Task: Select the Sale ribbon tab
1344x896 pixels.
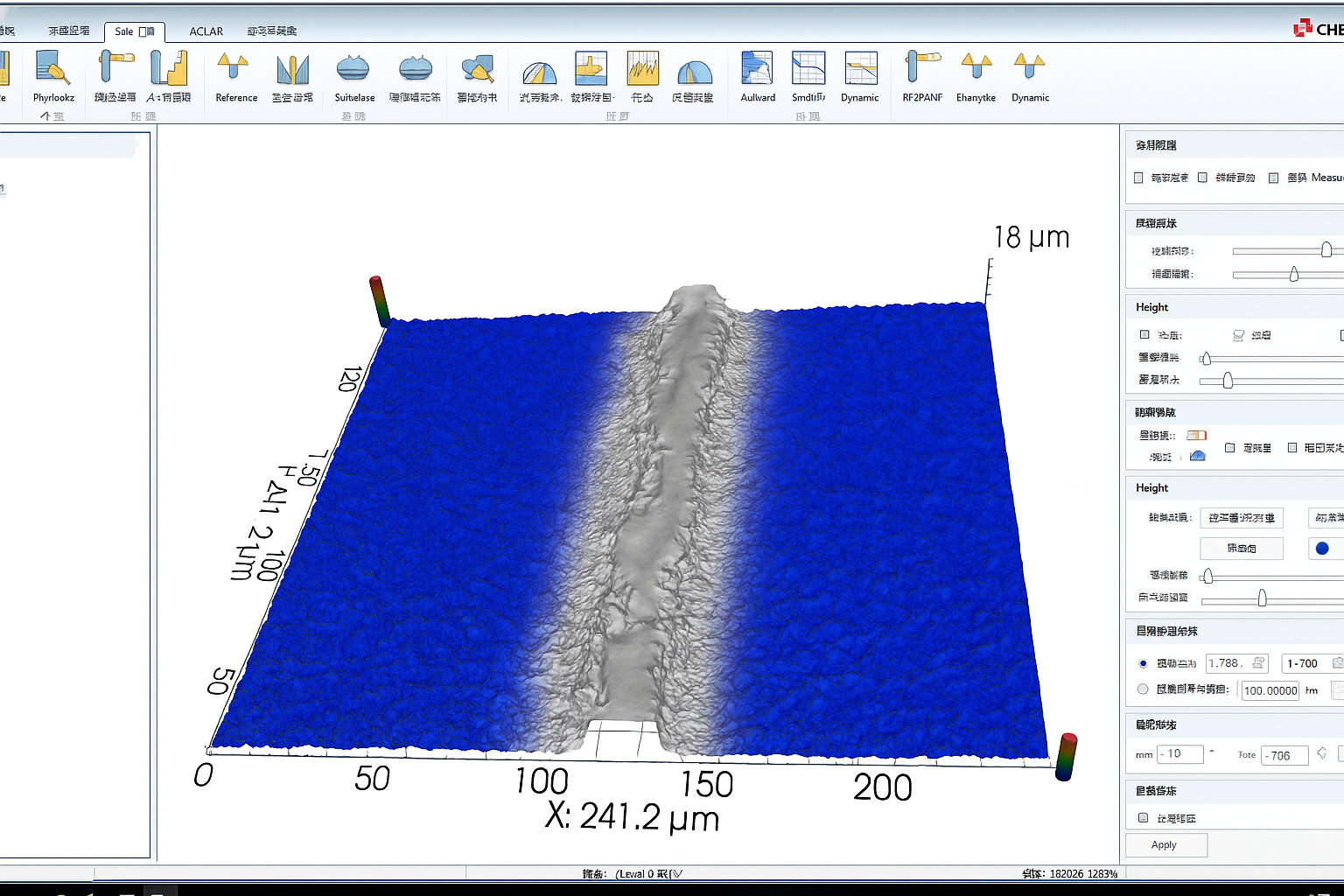Action: [134, 31]
